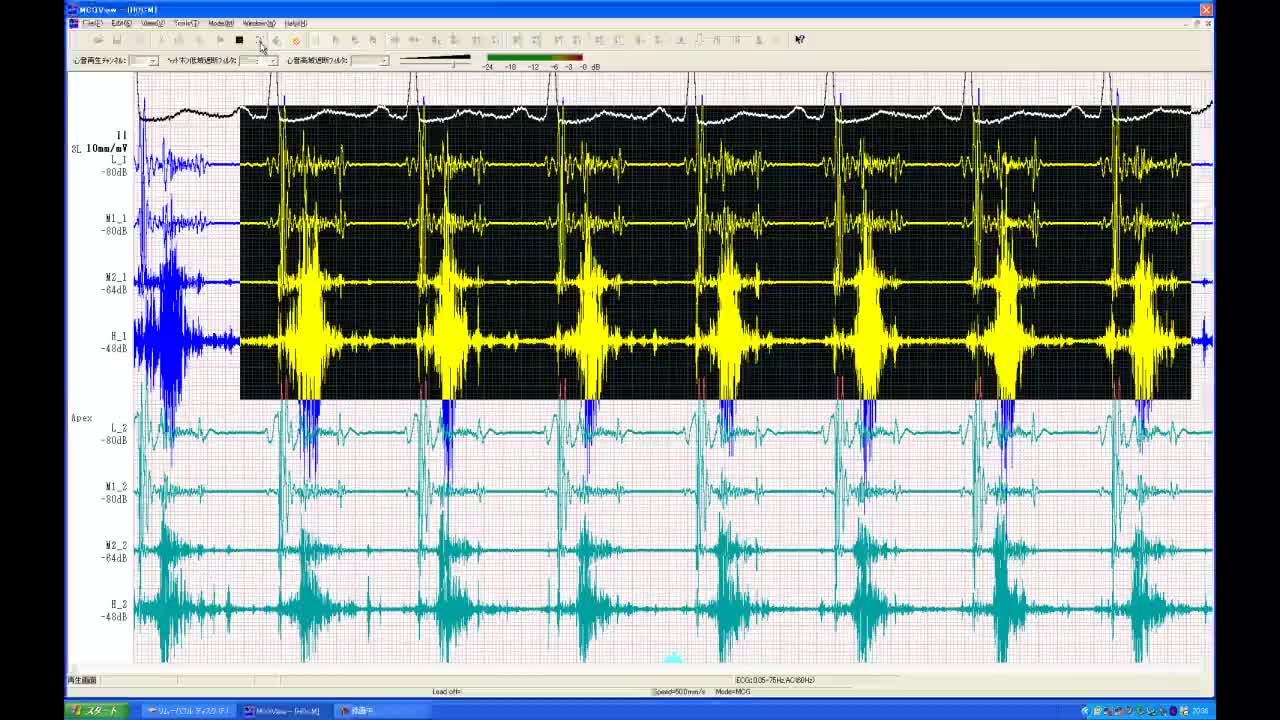
Task: Open the File menu
Action: [x=92, y=23]
